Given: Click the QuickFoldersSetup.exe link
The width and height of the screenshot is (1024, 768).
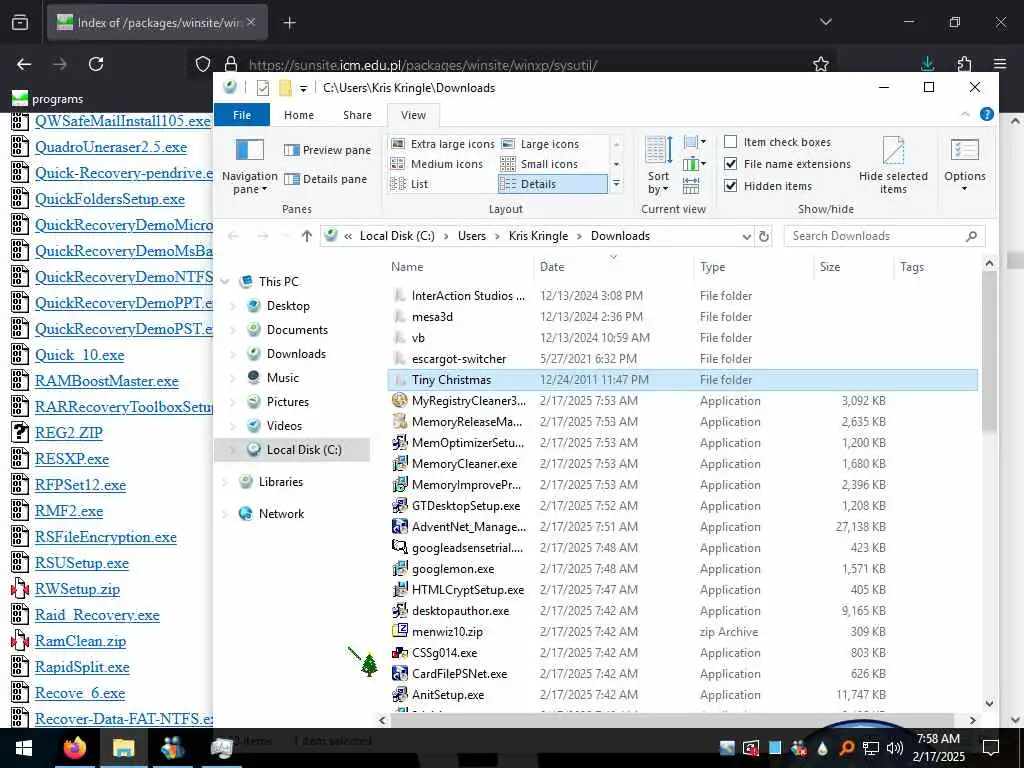Looking at the screenshot, I should (x=110, y=199).
